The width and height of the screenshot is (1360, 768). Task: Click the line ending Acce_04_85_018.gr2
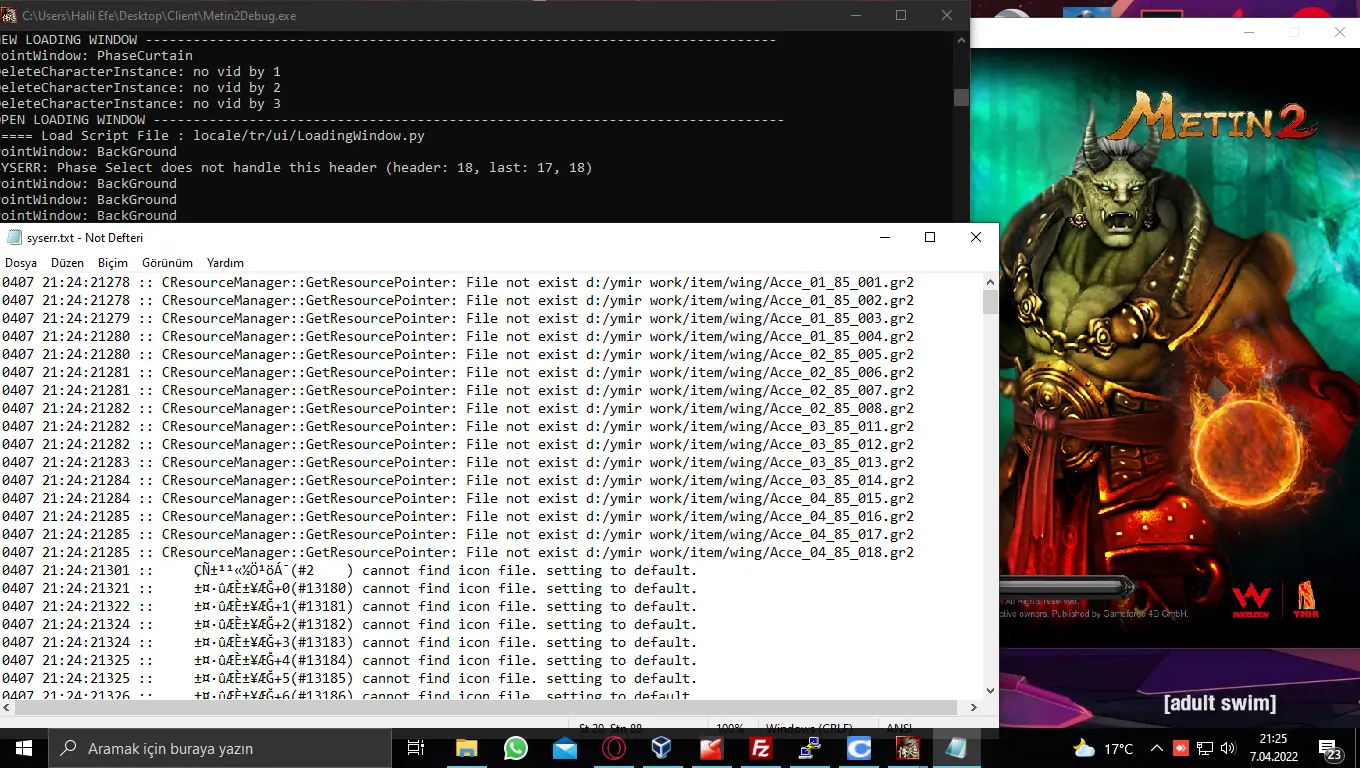point(458,552)
